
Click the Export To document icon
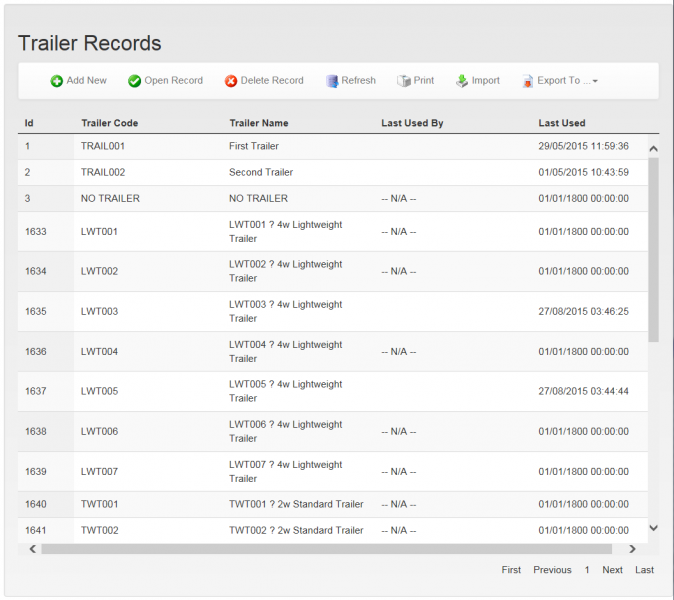[527, 81]
